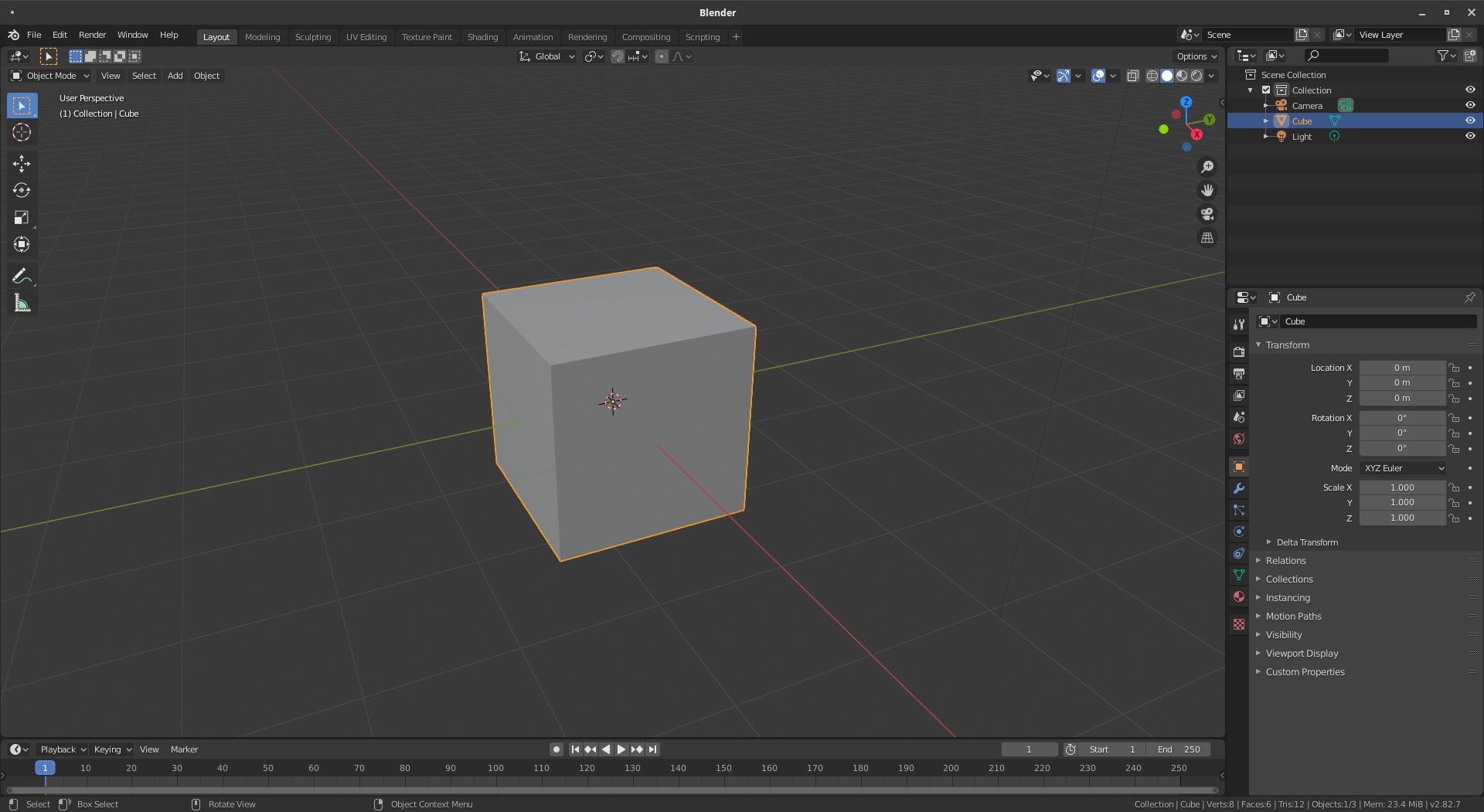The image size is (1484, 812).
Task: Click the Options button in the viewport header
Action: [x=1196, y=56]
